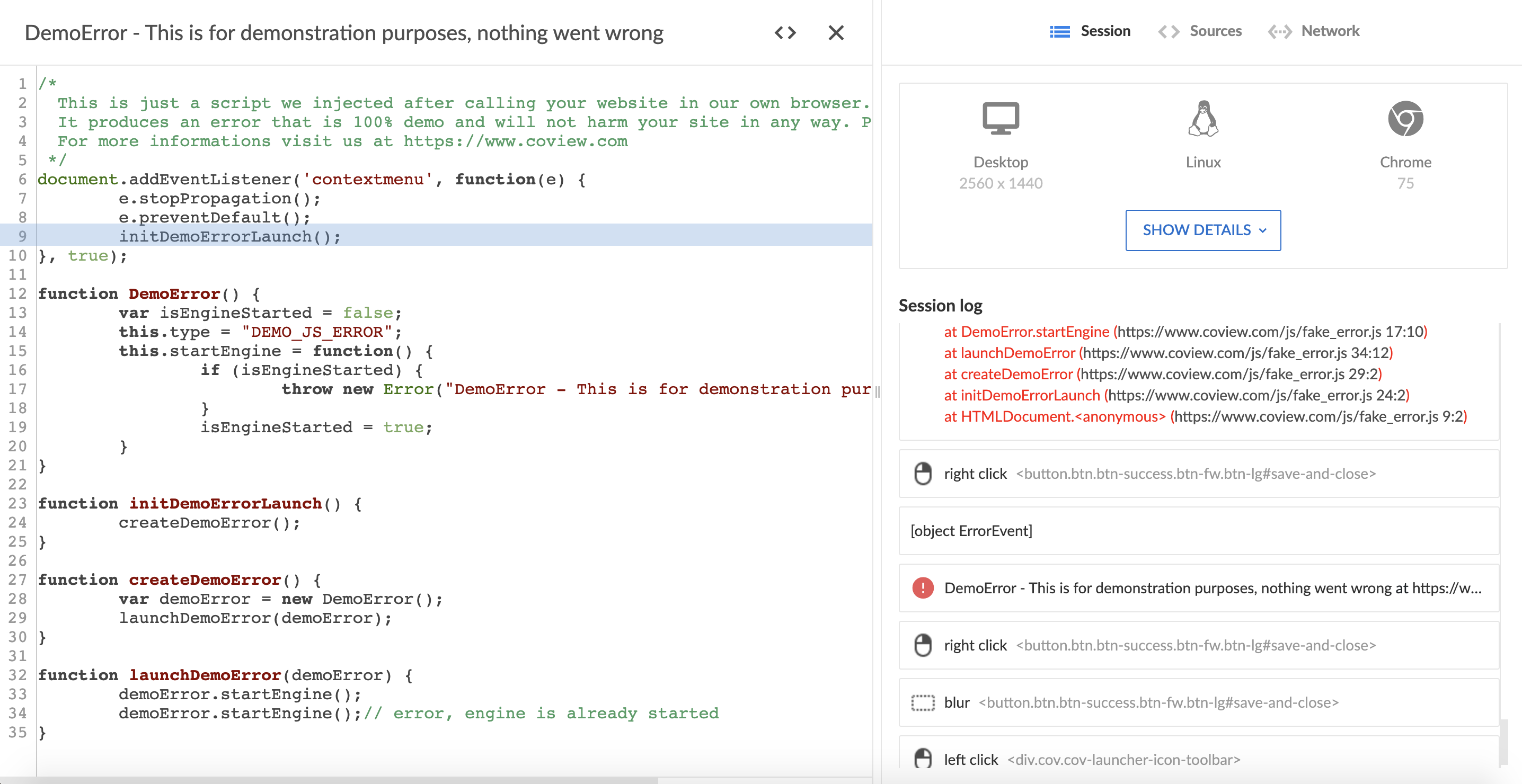Click the horizontal scrollbar under code
This screenshot has width=1522, height=784.
coord(329,780)
